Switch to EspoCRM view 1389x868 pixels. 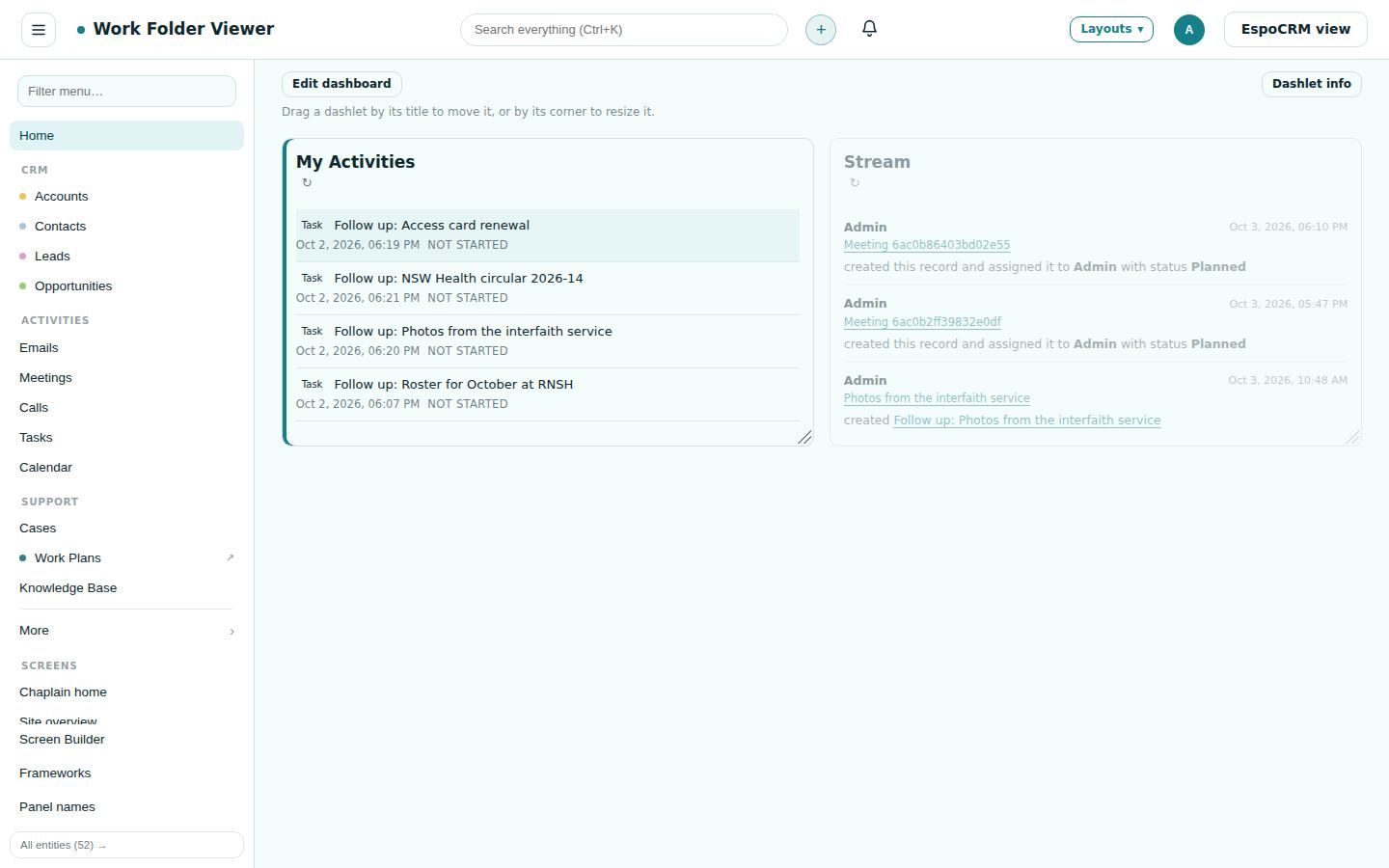click(x=1295, y=29)
